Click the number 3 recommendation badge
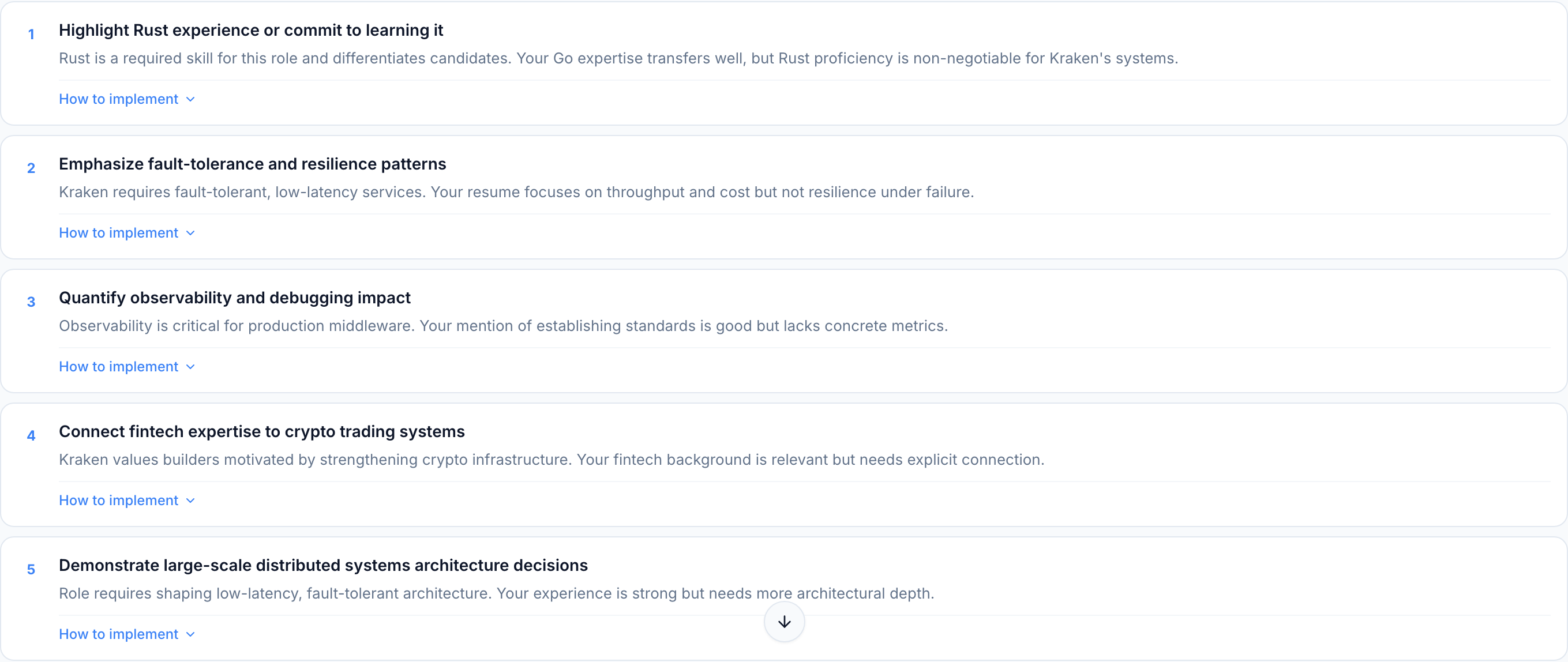 pos(31,302)
